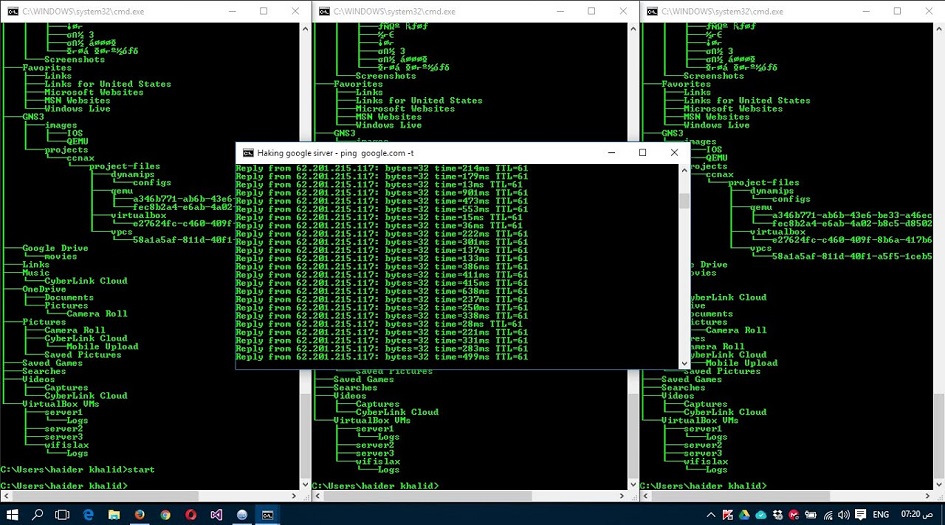Click the Opera browser taskbar icon

tap(191, 514)
